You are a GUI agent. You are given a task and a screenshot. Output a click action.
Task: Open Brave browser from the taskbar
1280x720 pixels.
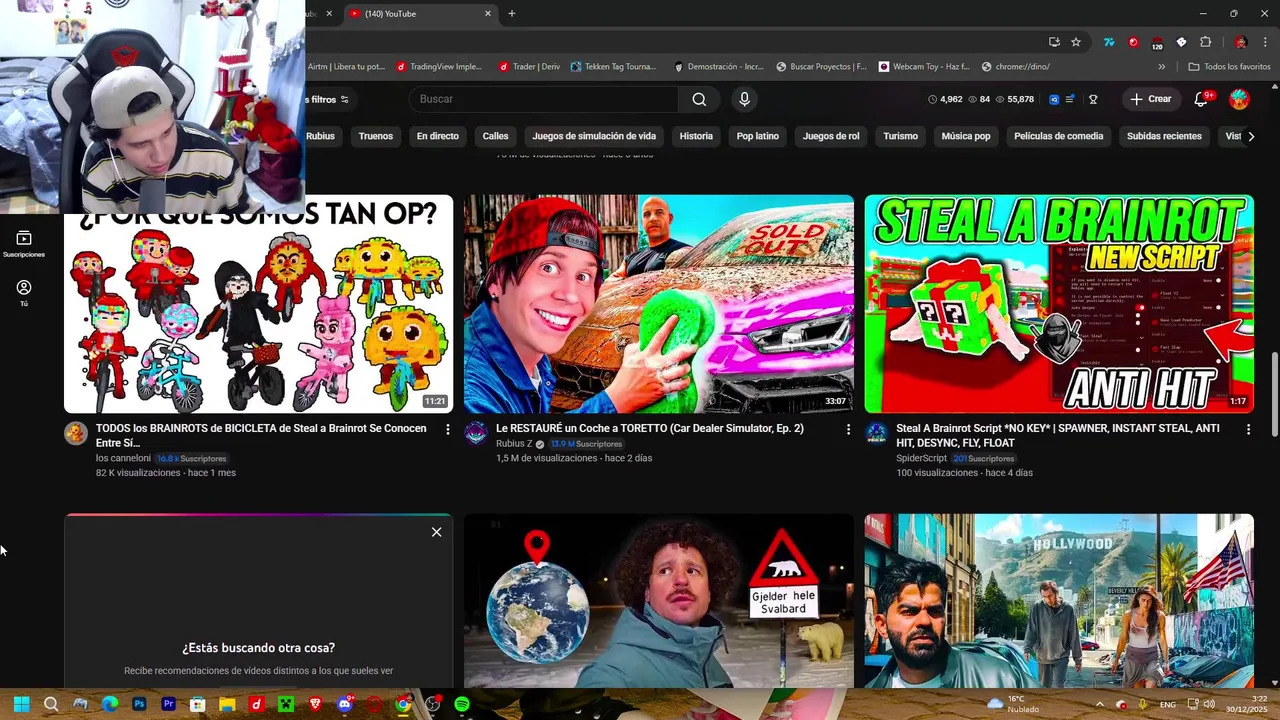click(315, 704)
